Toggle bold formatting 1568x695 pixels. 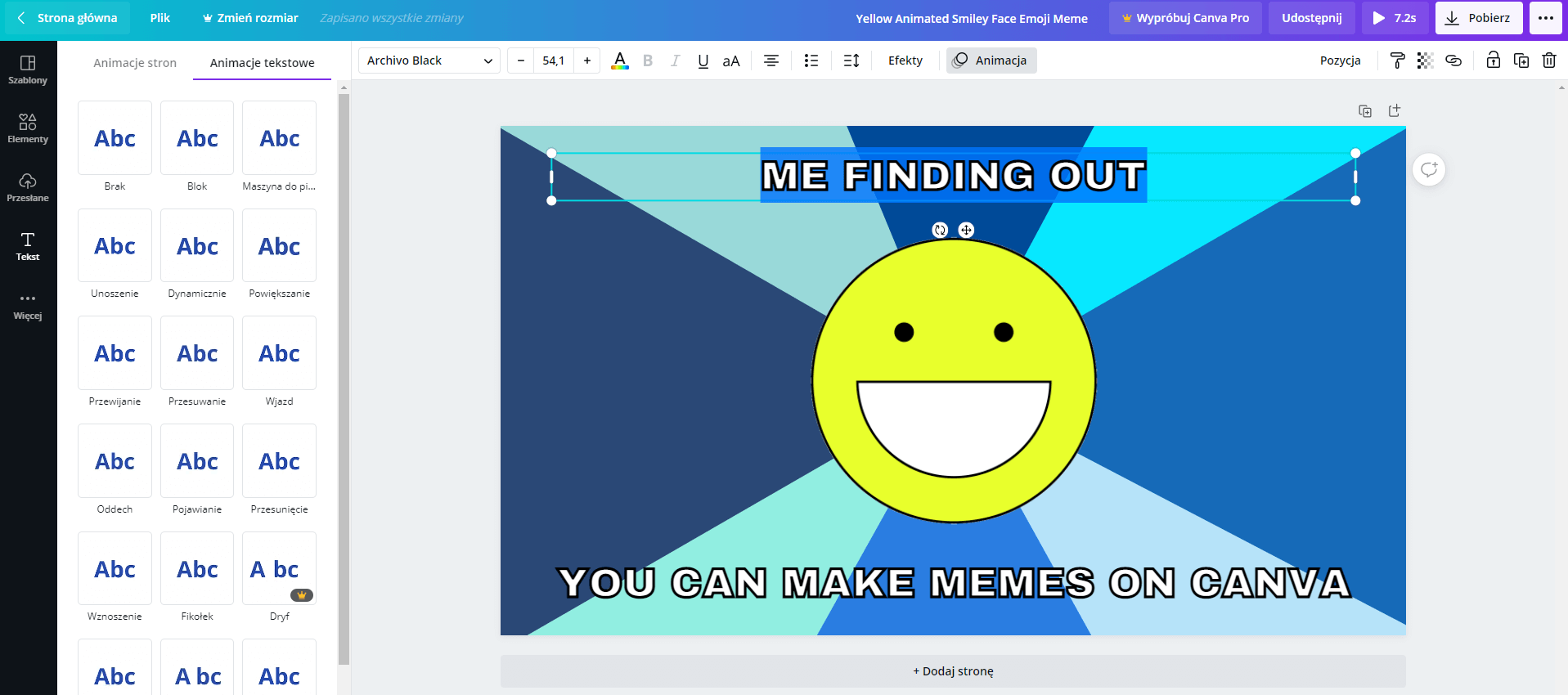648,61
